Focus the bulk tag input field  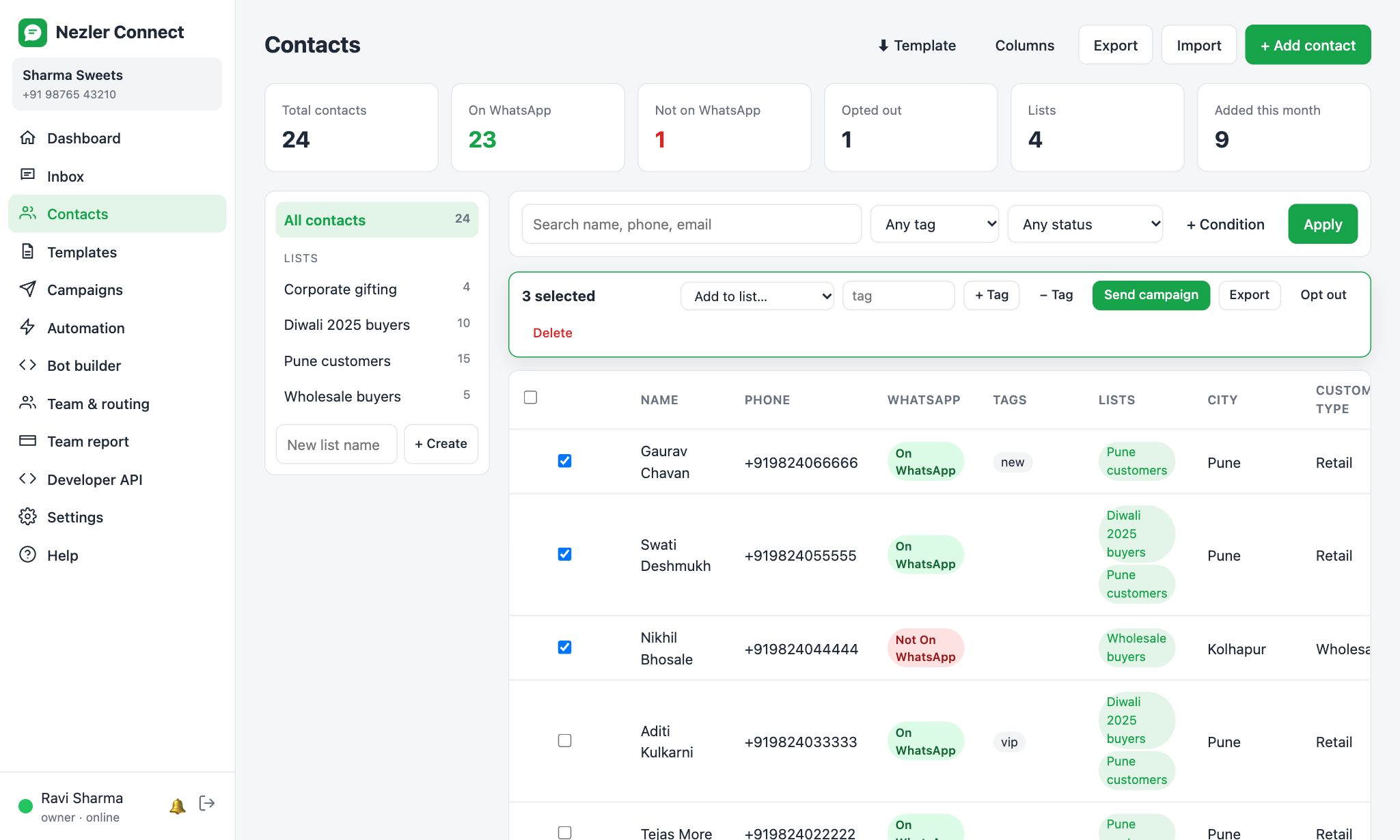click(x=898, y=296)
